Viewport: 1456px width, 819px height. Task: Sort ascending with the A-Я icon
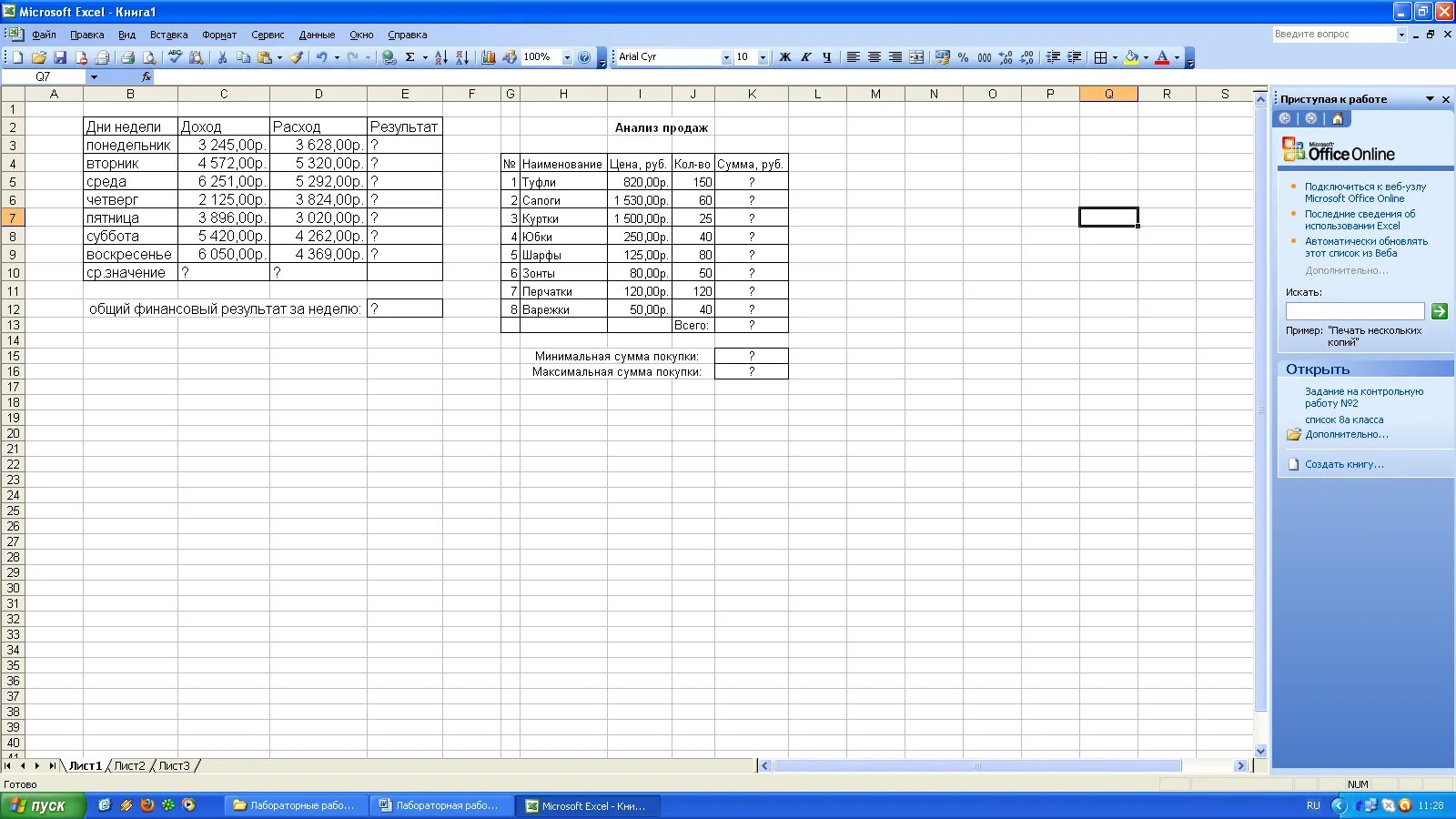click(x=441, y=57)
